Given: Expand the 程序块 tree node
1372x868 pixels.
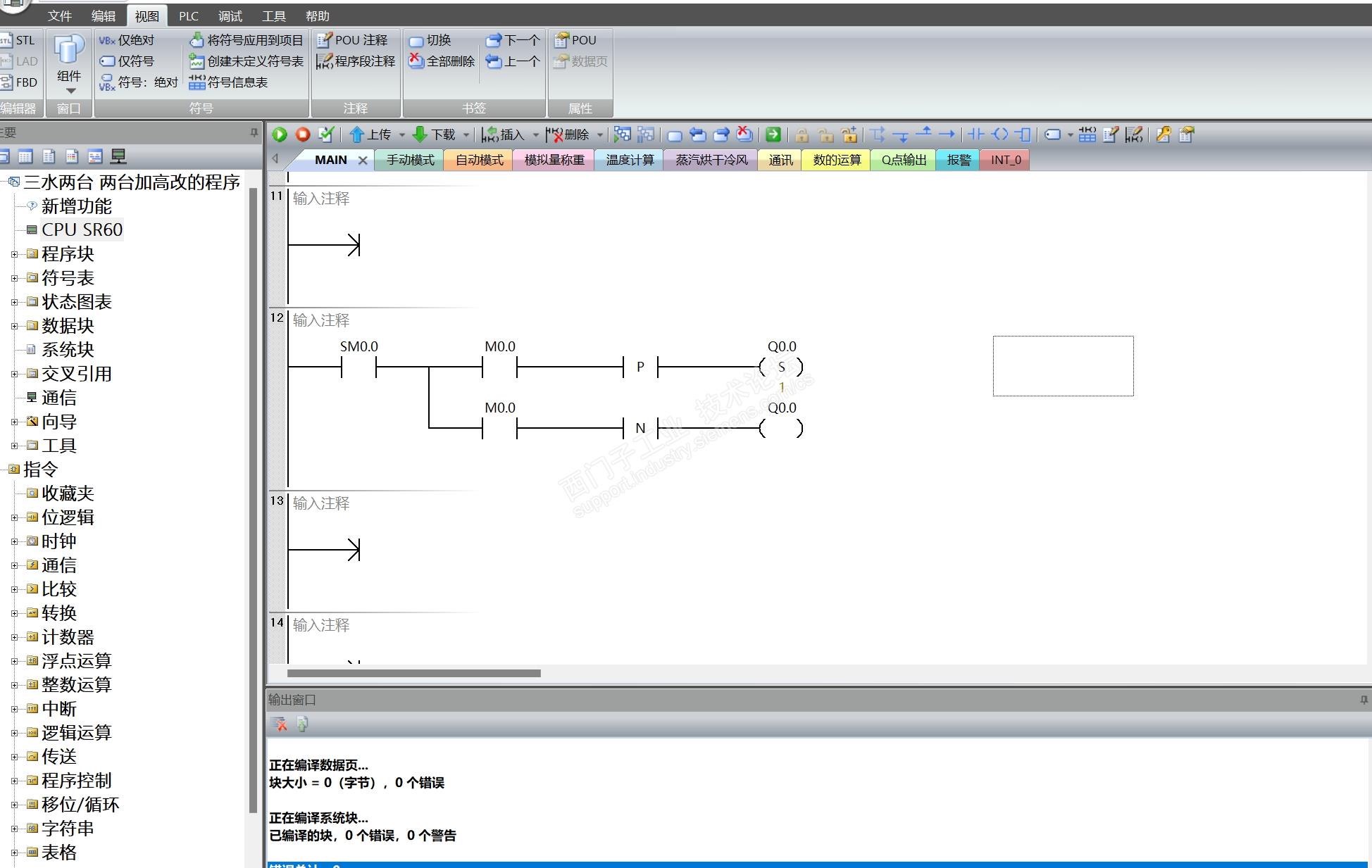Looking at the screenshot, I should (14, 254).
